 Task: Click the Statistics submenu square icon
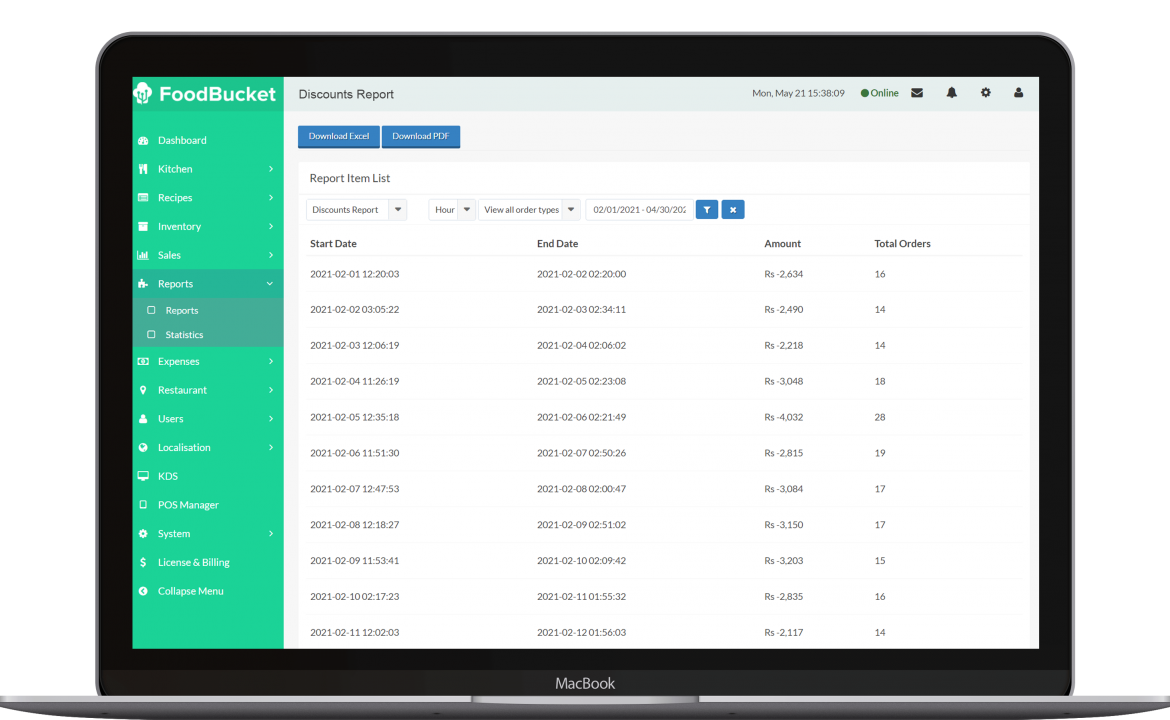click(x=151, y=335)
